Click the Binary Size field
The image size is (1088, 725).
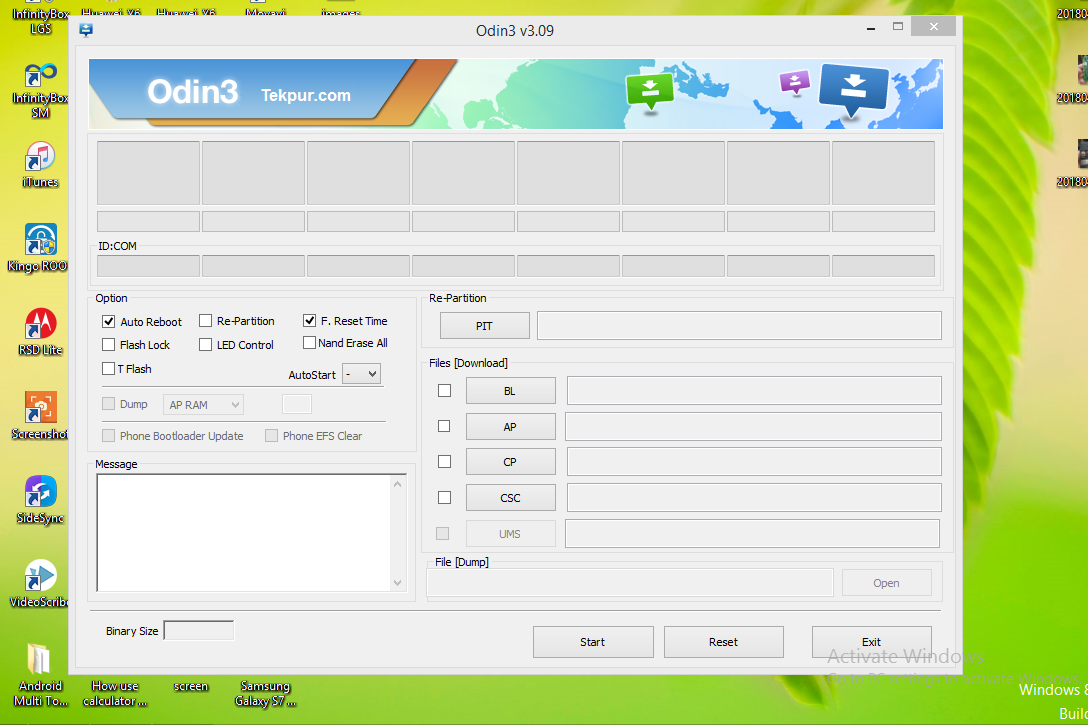pos(198,631)
